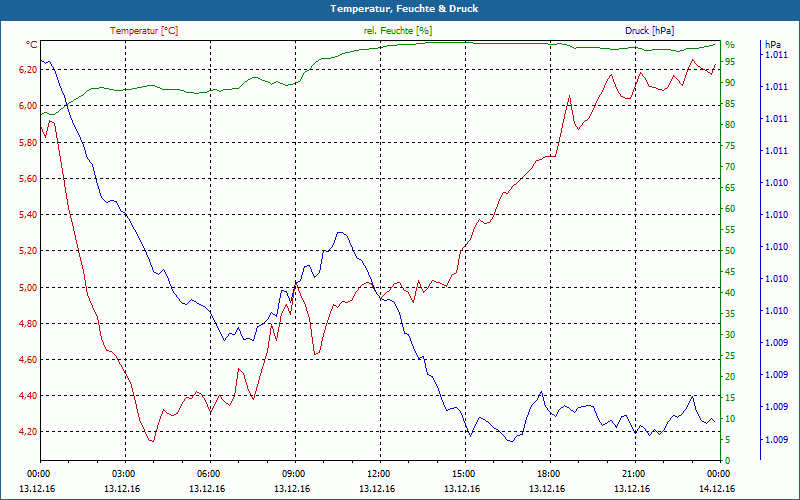Screen dimensions: 800x500
Task: Click humidity axis value "15"
Action: coord(730,398)
